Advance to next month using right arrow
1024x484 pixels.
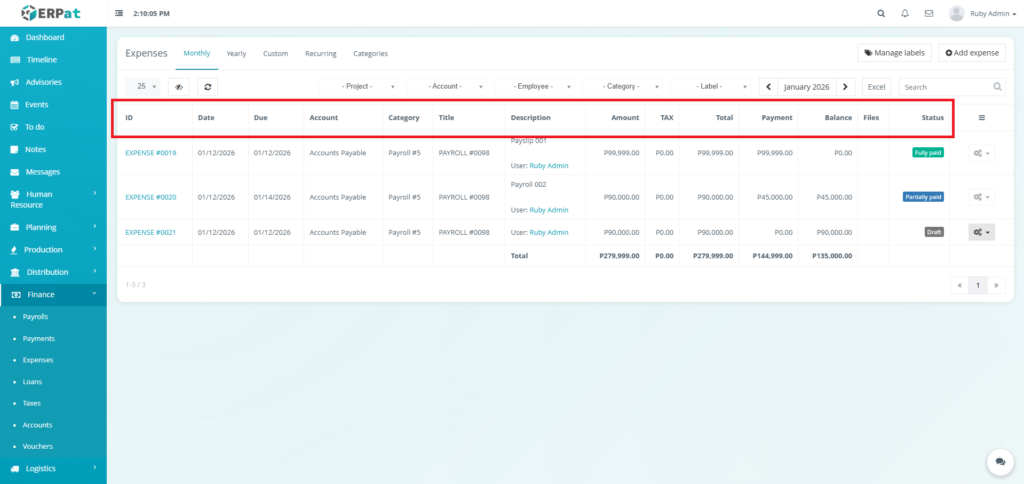pyautogui.click(x=846, y=87)
